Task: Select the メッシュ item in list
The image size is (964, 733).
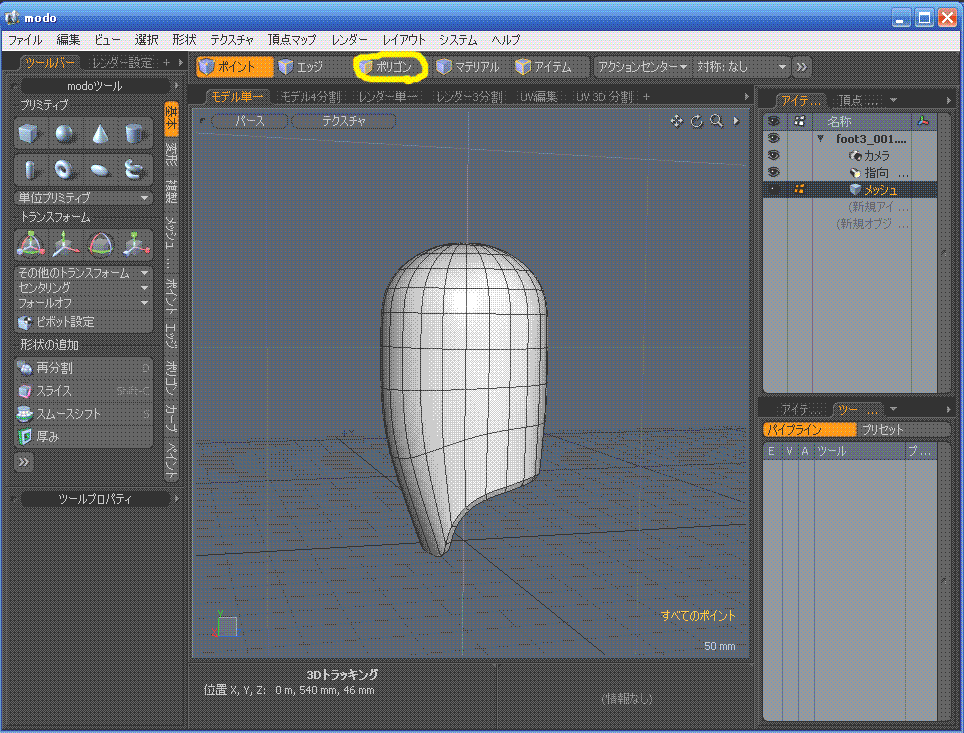Action: (880, 189)
